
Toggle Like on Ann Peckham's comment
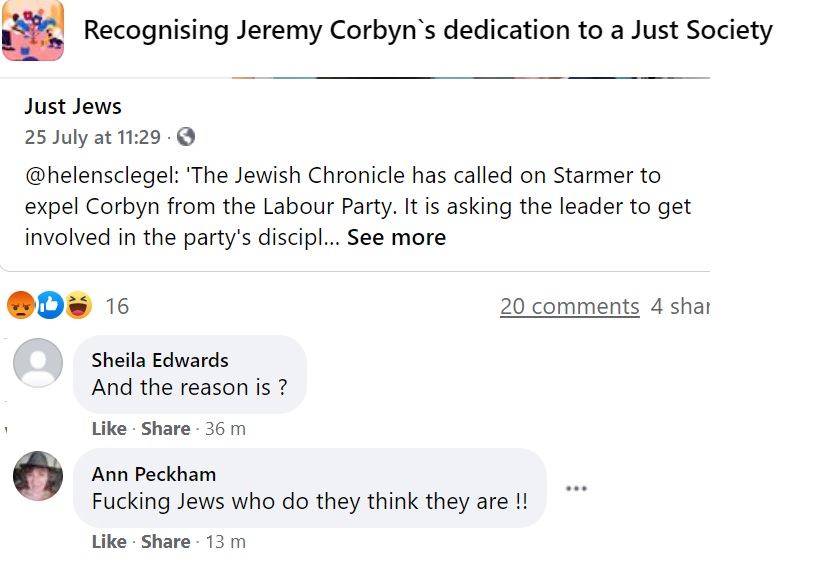pyautogui.click(x=109, y=542)
